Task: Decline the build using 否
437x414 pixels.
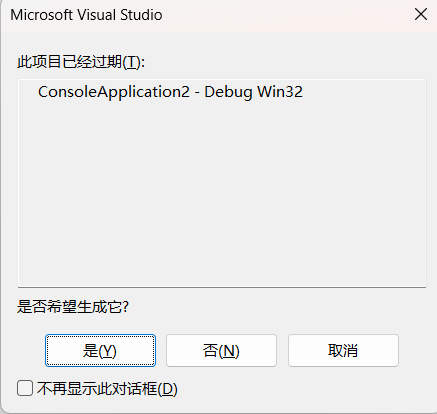Action: coord(221,350)
